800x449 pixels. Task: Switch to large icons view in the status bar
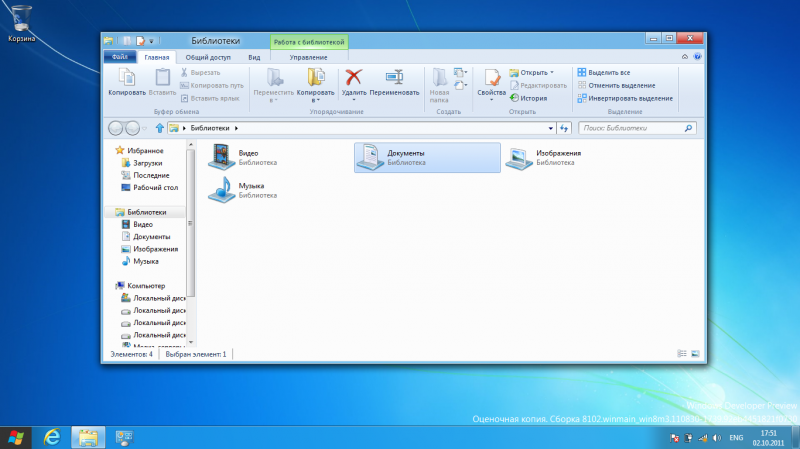click(x=694, y=354)
